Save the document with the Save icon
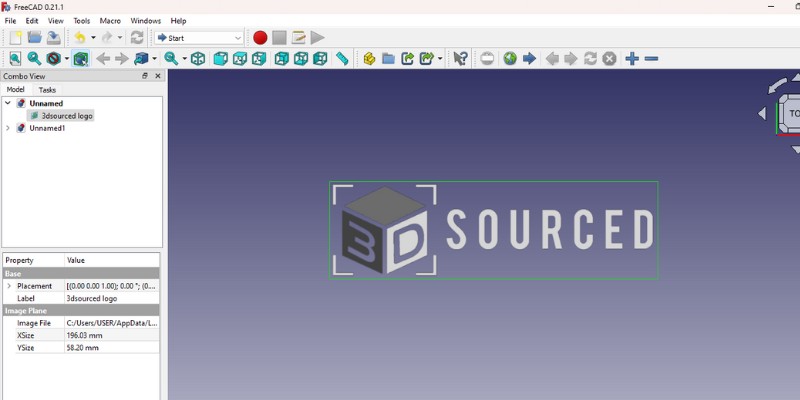 pos(54,38)
